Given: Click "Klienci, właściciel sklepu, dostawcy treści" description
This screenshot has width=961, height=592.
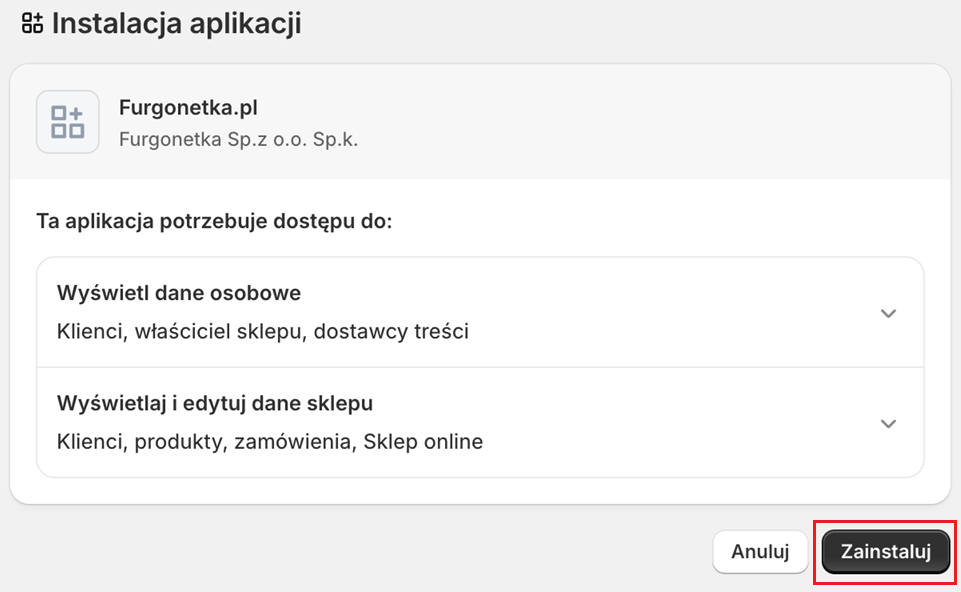Looking at the screenshot, I should tap(263, 331).
